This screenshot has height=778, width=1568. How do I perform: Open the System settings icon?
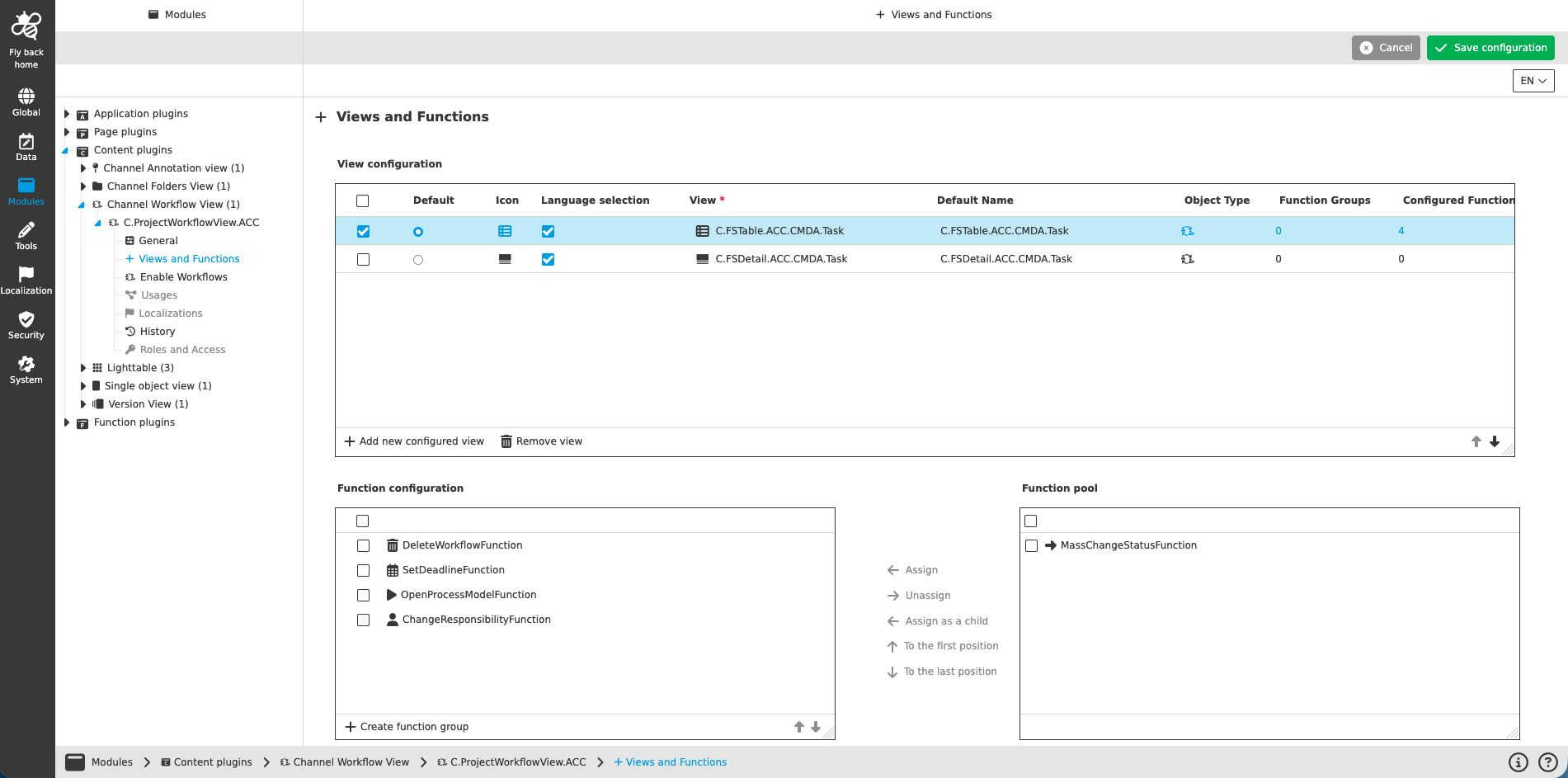(x=26, y=366)
